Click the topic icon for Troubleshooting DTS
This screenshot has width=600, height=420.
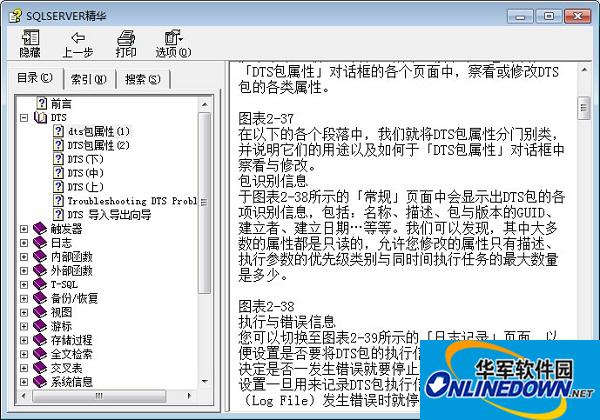[58, 200]
